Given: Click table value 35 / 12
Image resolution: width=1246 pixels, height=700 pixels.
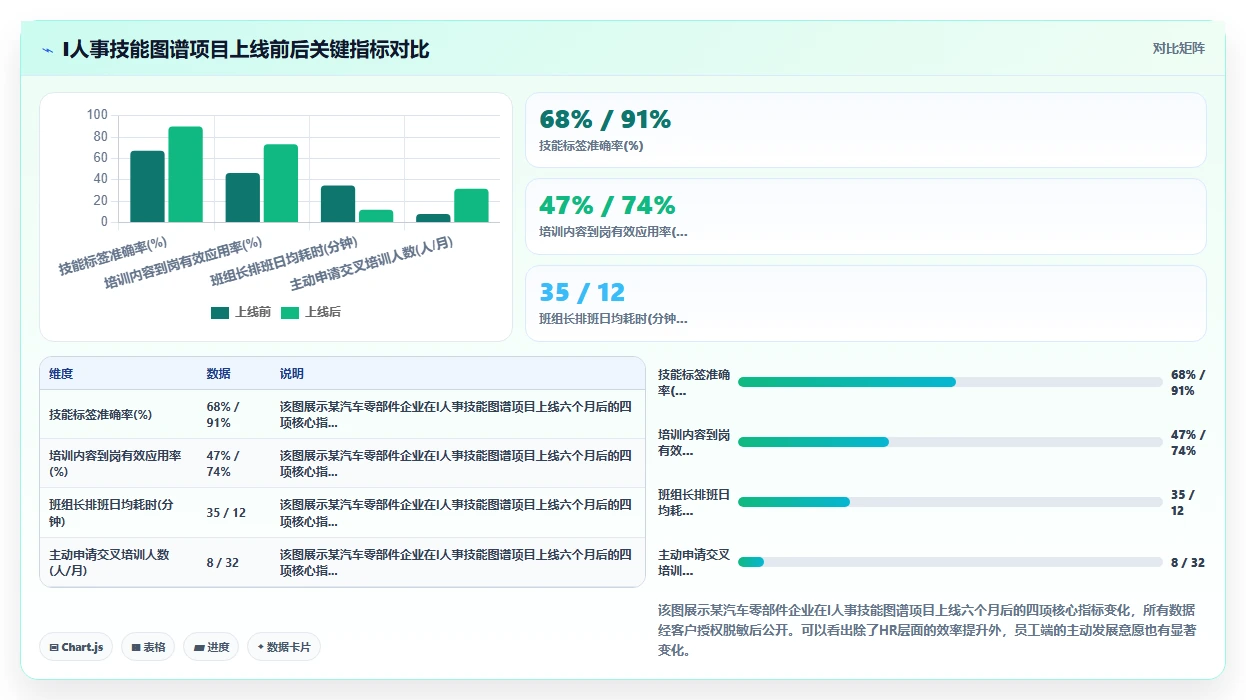Looking at the screenshot, I should click(226, 513).
